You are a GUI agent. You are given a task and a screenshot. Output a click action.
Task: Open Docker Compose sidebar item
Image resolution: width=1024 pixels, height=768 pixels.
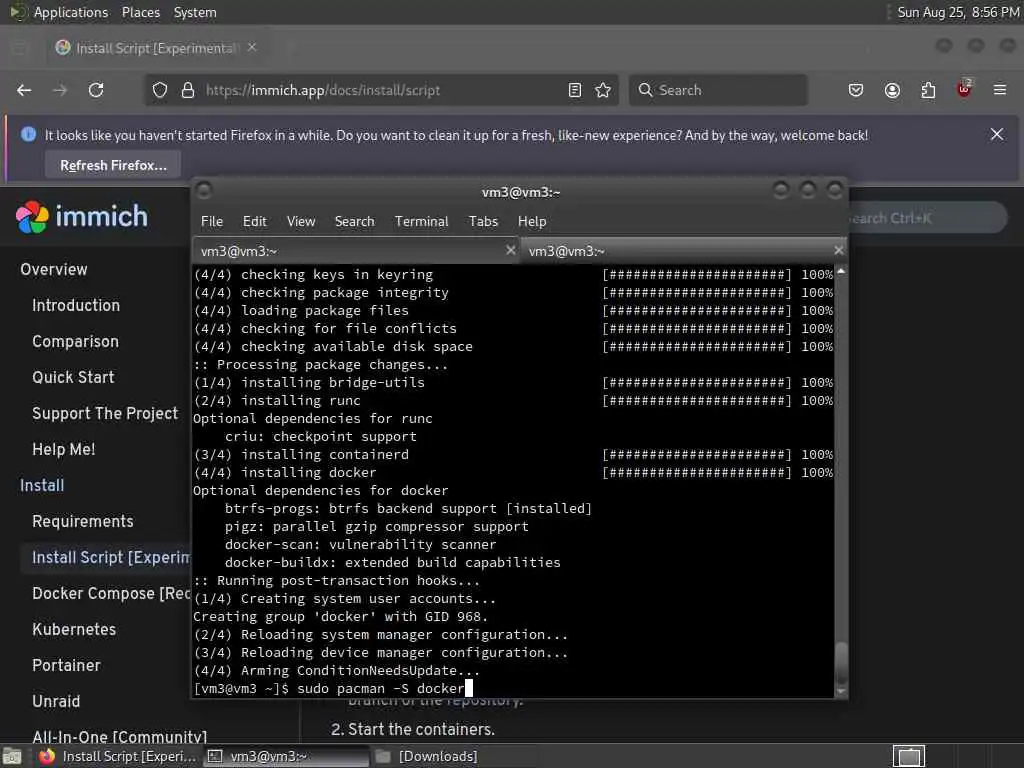point(110,593)
